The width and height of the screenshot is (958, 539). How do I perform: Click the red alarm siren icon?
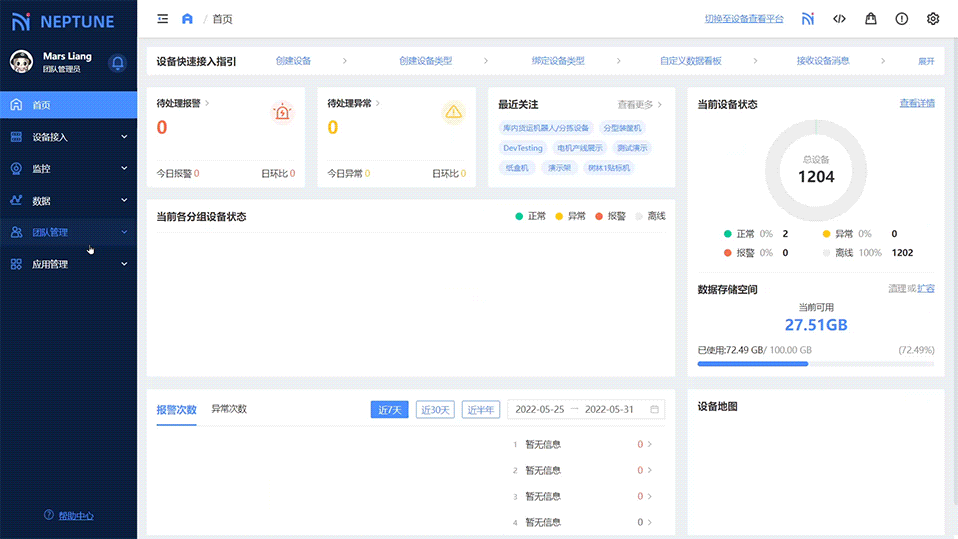pyautogui.click(x=283, y=112)
